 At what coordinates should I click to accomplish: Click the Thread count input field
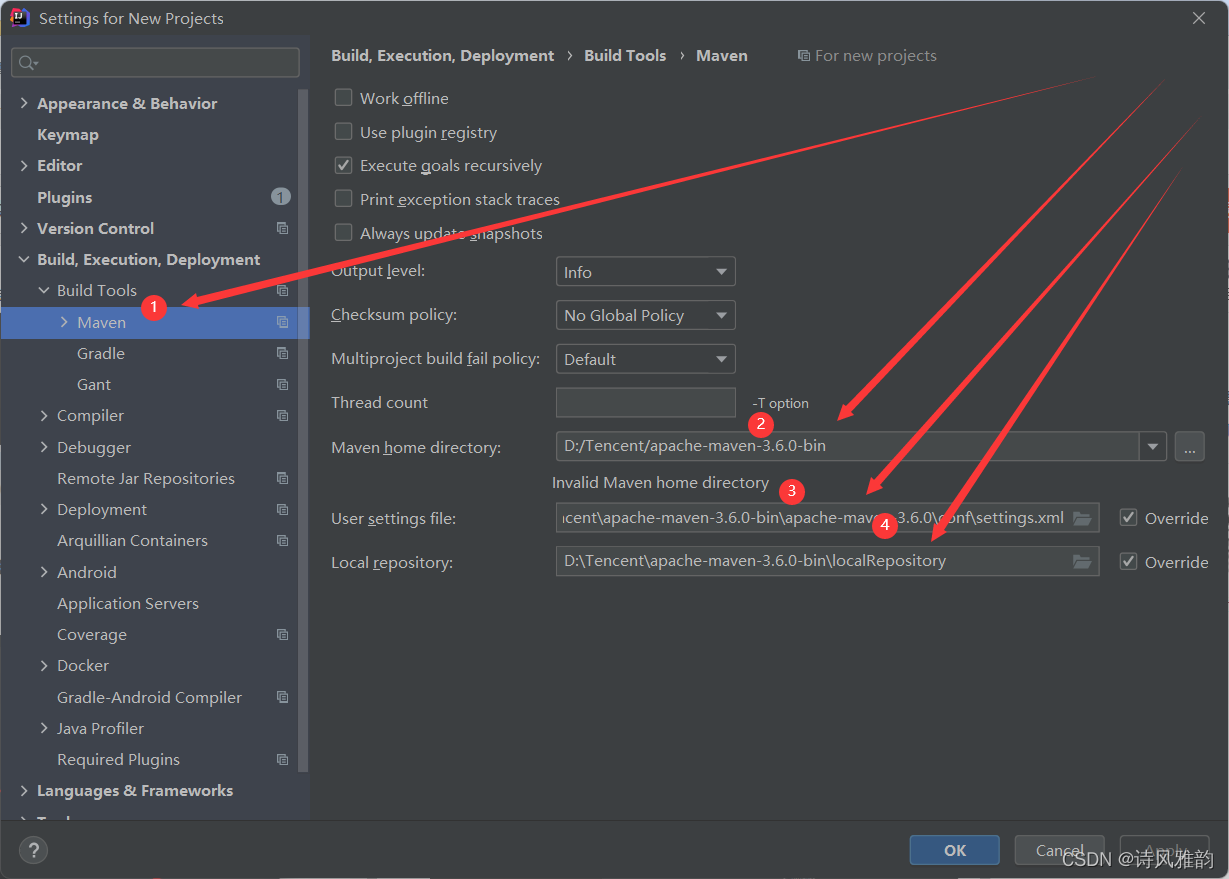646,402
